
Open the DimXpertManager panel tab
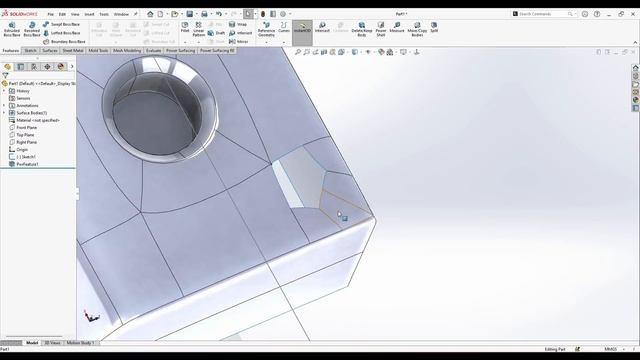pos(47,67)
